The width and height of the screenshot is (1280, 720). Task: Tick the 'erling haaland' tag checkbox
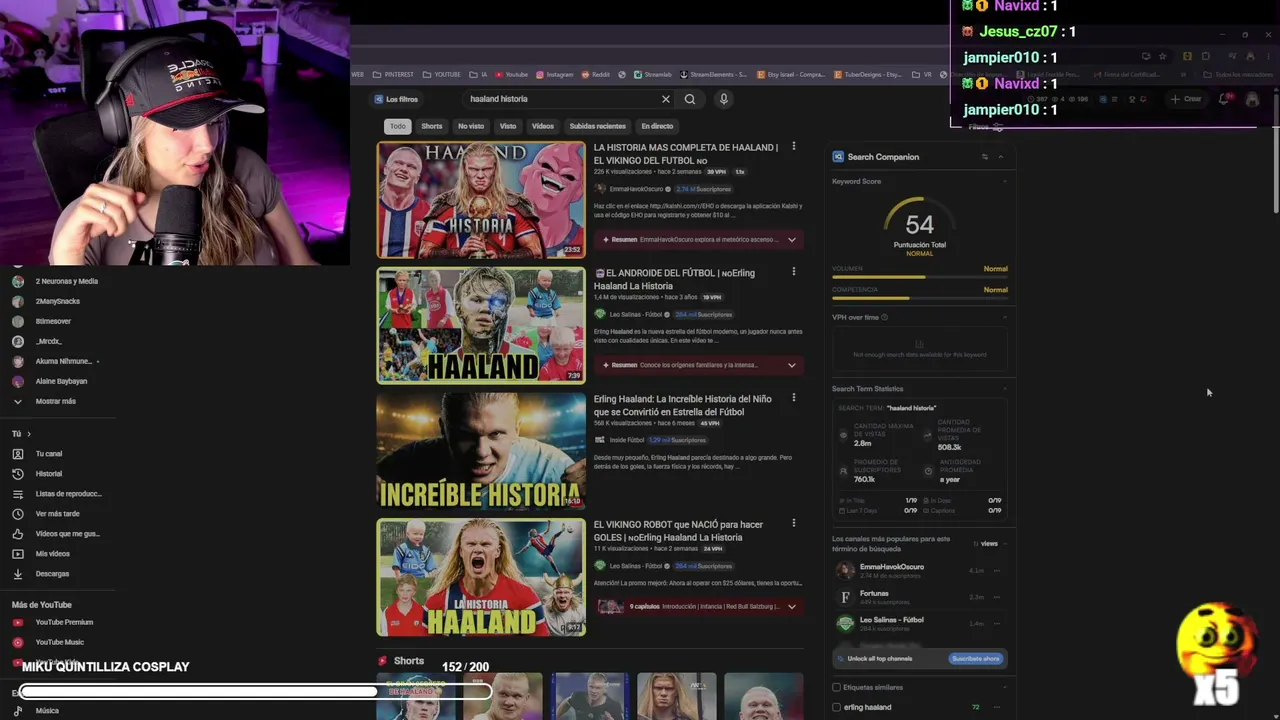pyautogui.click(x=837, y=707)
